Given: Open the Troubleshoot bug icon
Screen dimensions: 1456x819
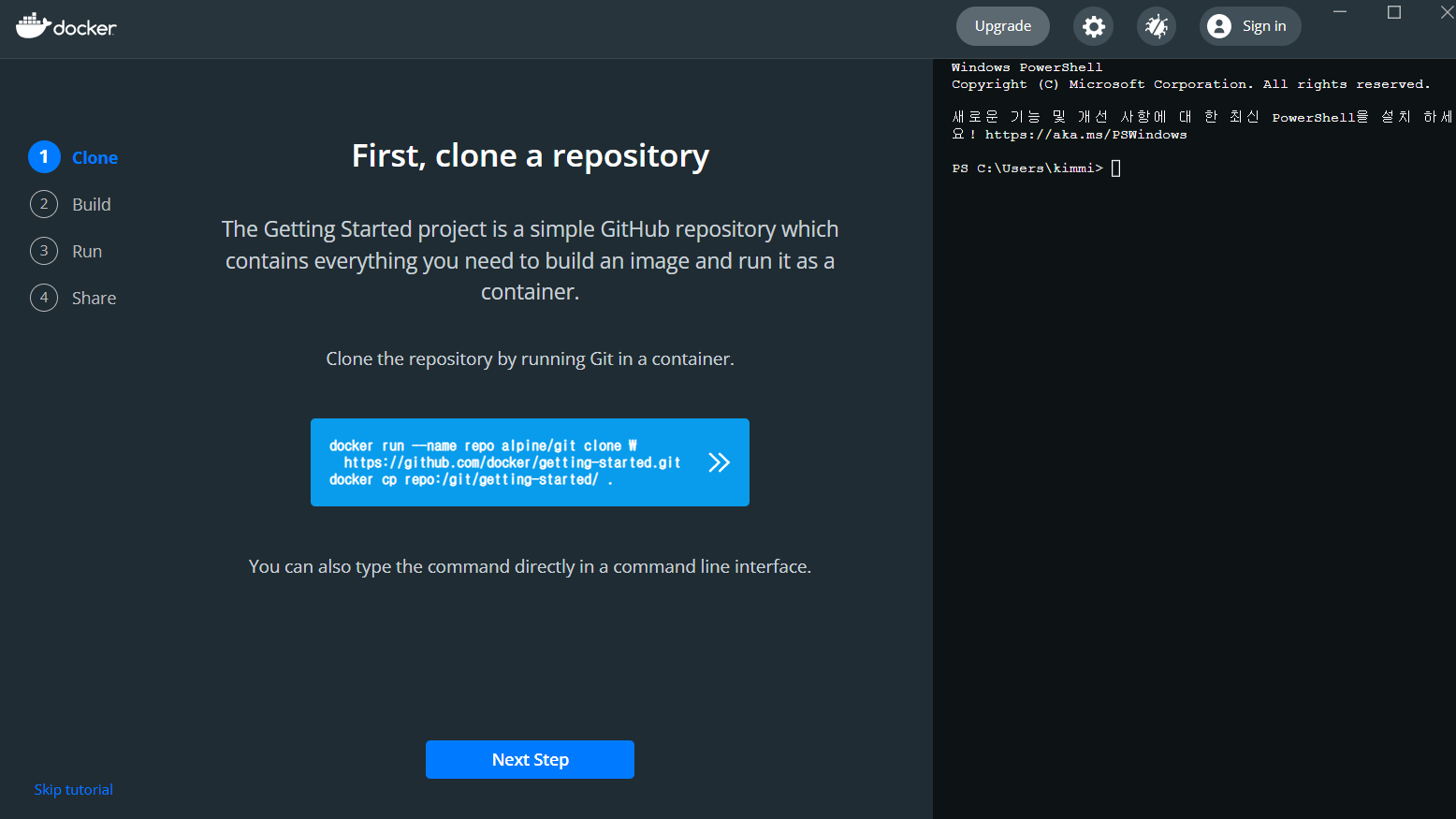Looking at the screenshot, I should point(1157,26).
